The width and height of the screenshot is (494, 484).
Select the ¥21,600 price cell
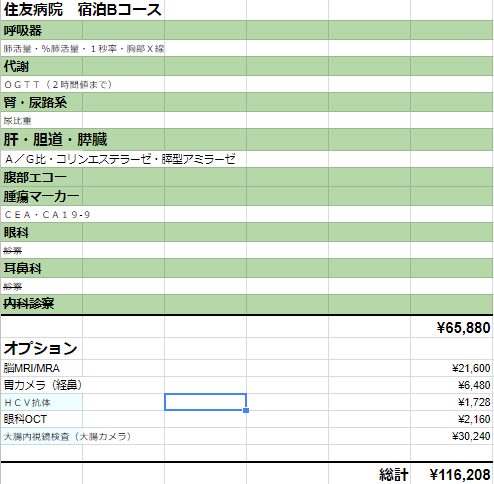coord(452,368)
